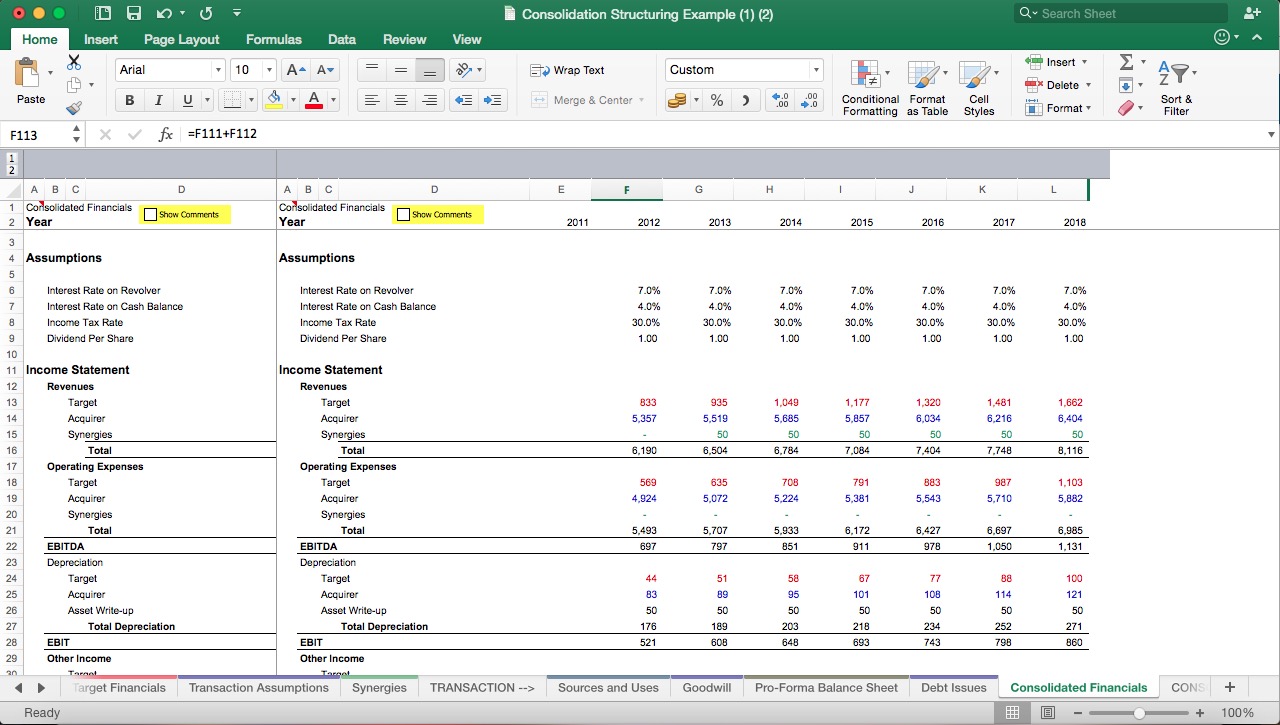Expand the Format cells dropdown arrow

(x=1088, y=108)
